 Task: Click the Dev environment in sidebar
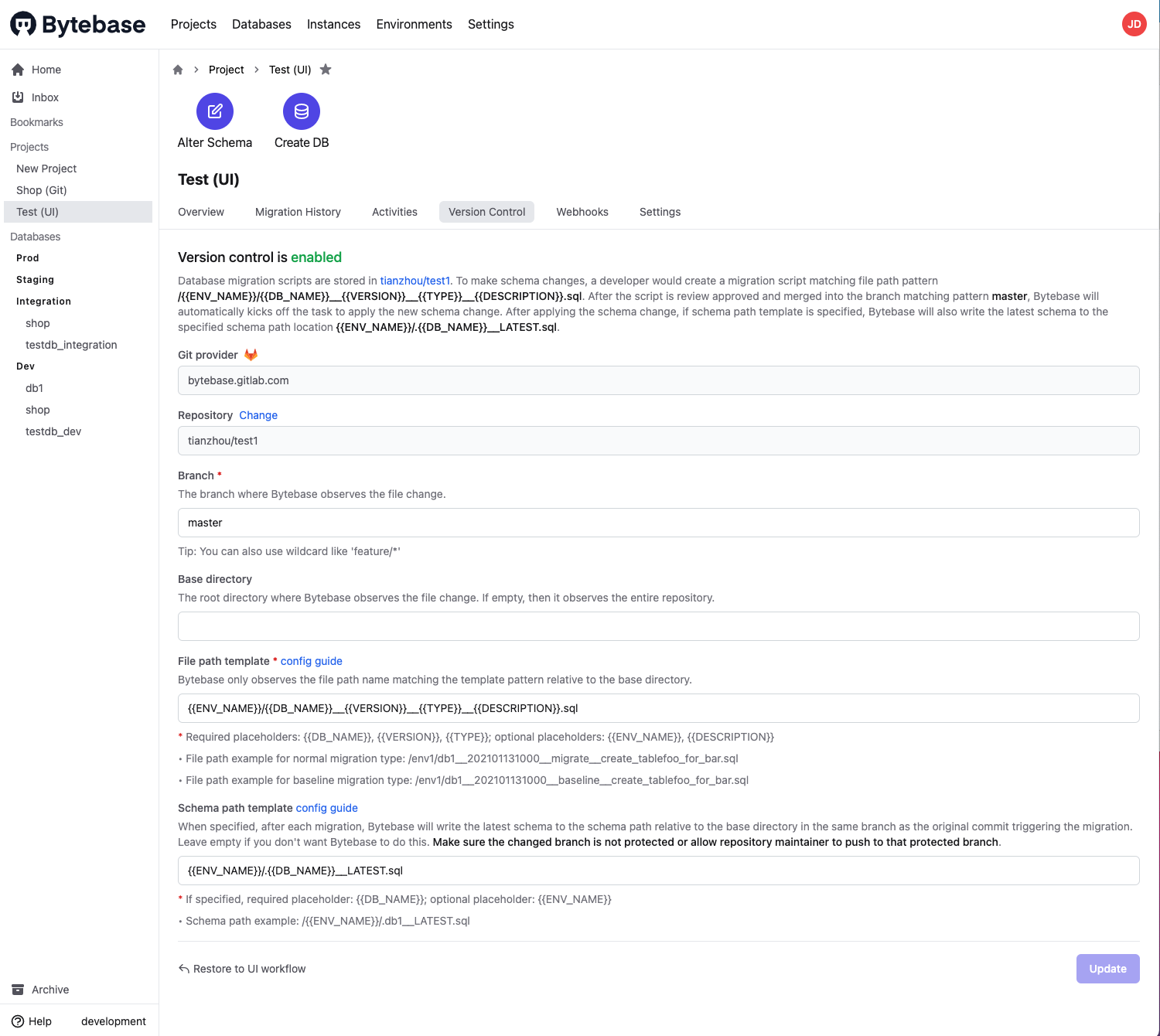click(26, 366)
